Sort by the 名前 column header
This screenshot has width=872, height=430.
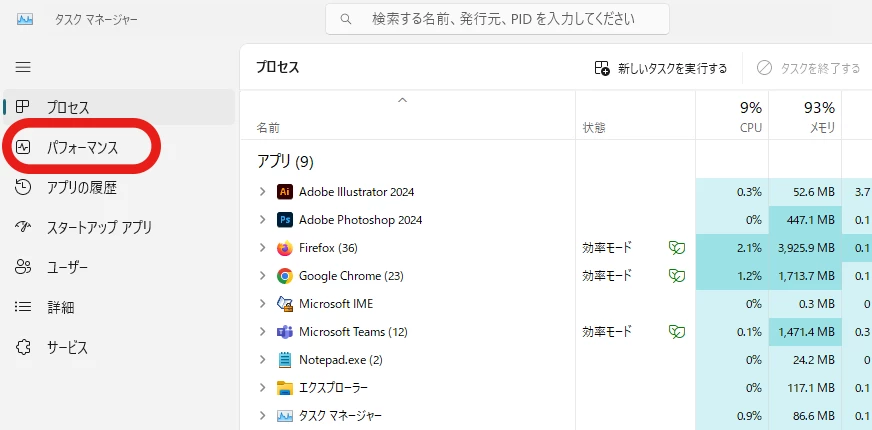[x=409, y=115]
